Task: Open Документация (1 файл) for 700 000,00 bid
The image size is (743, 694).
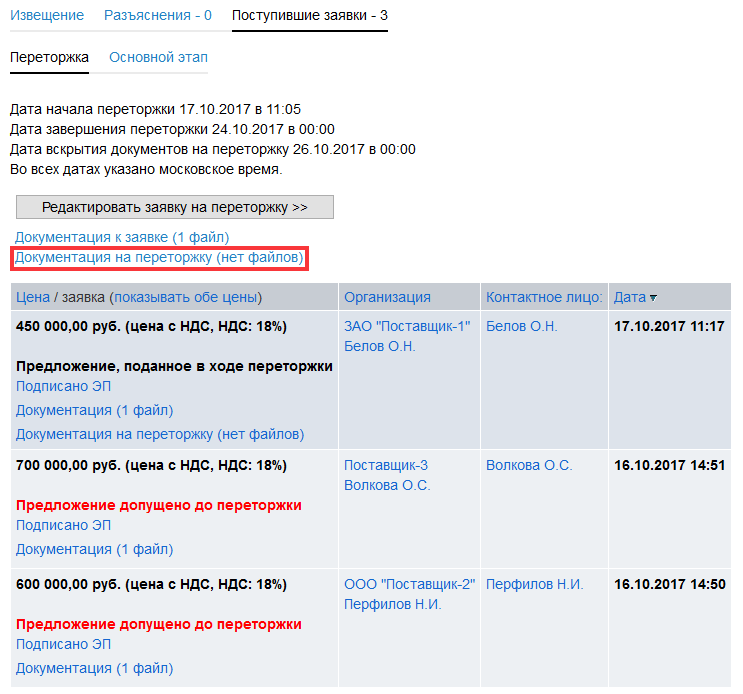Action: [x=94, y=549]
